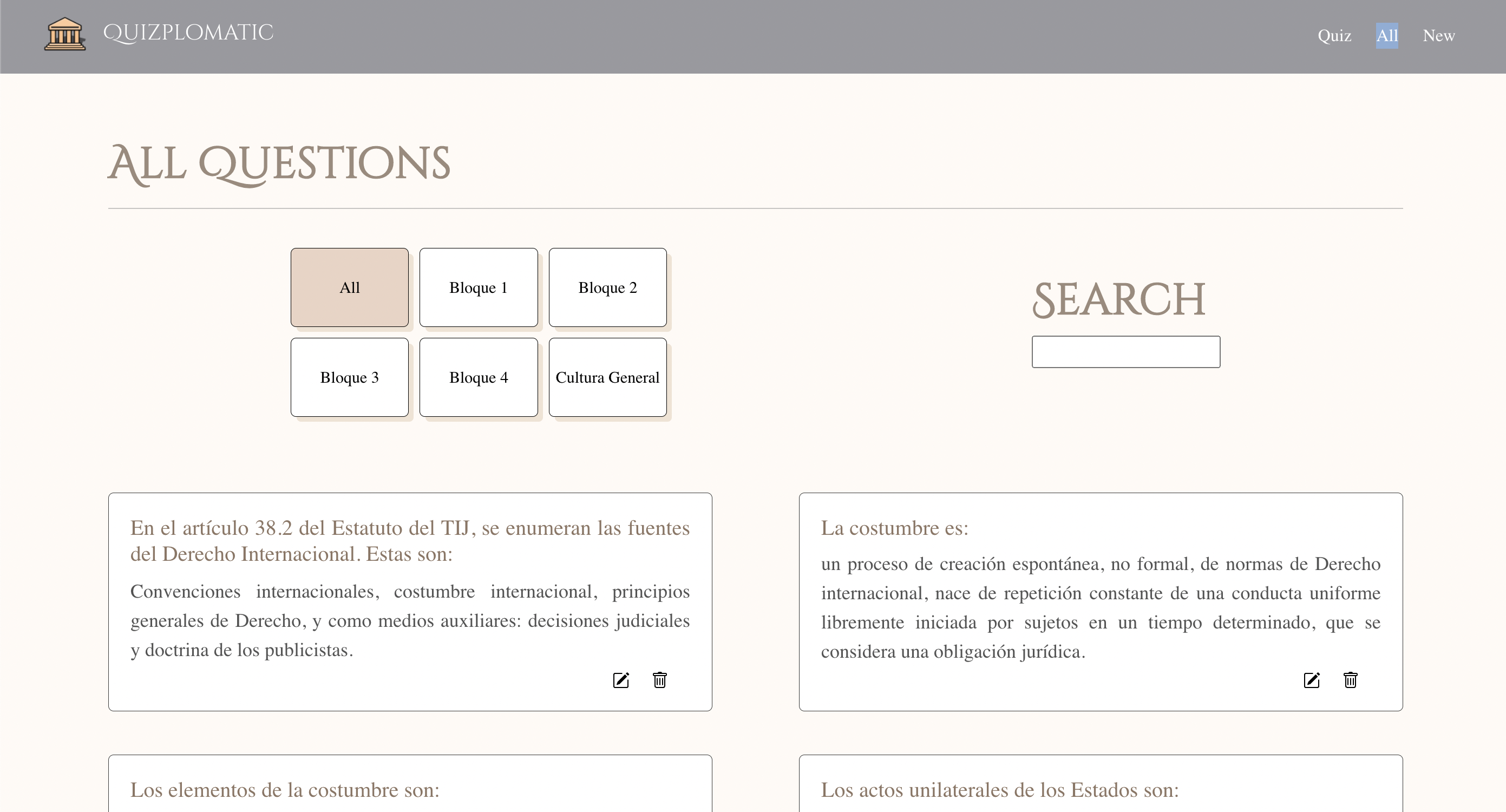
Task: Open 'Los elementos de la costumbre' card
Action: pyautogui.click(x=285, y=790)
